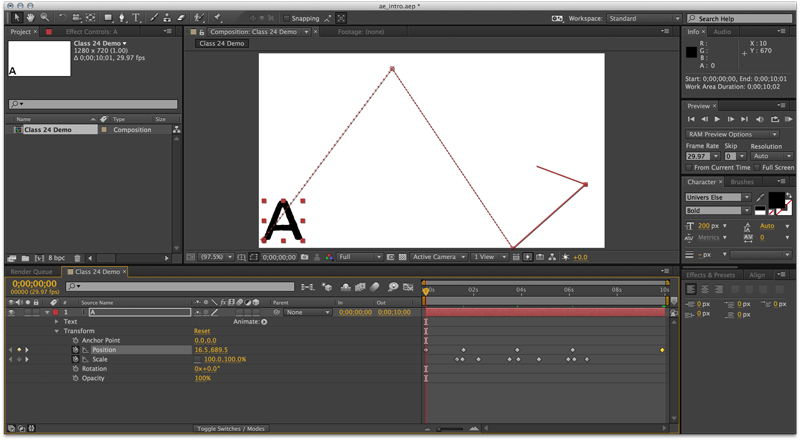Toggle the transparency grid icon
Viewport: 800px width, 440px height.
(x=403, y=257)
